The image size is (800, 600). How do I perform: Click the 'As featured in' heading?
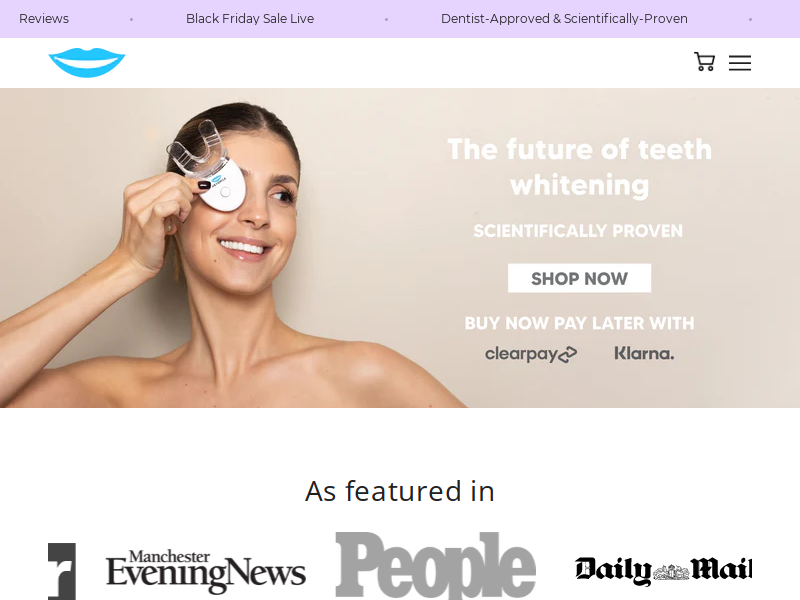tap(400, 491)
